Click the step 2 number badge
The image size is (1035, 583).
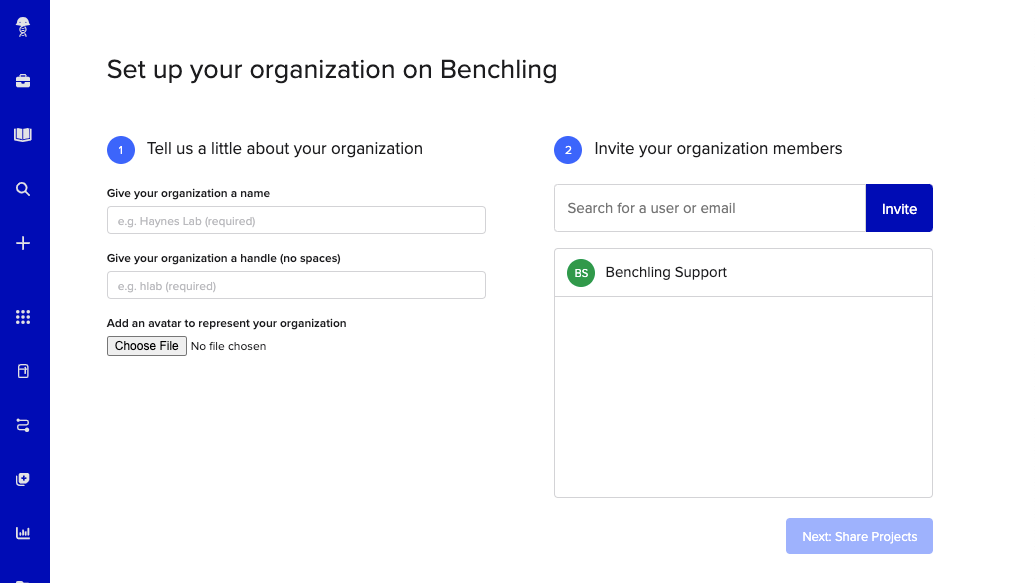tap(568, 150)
